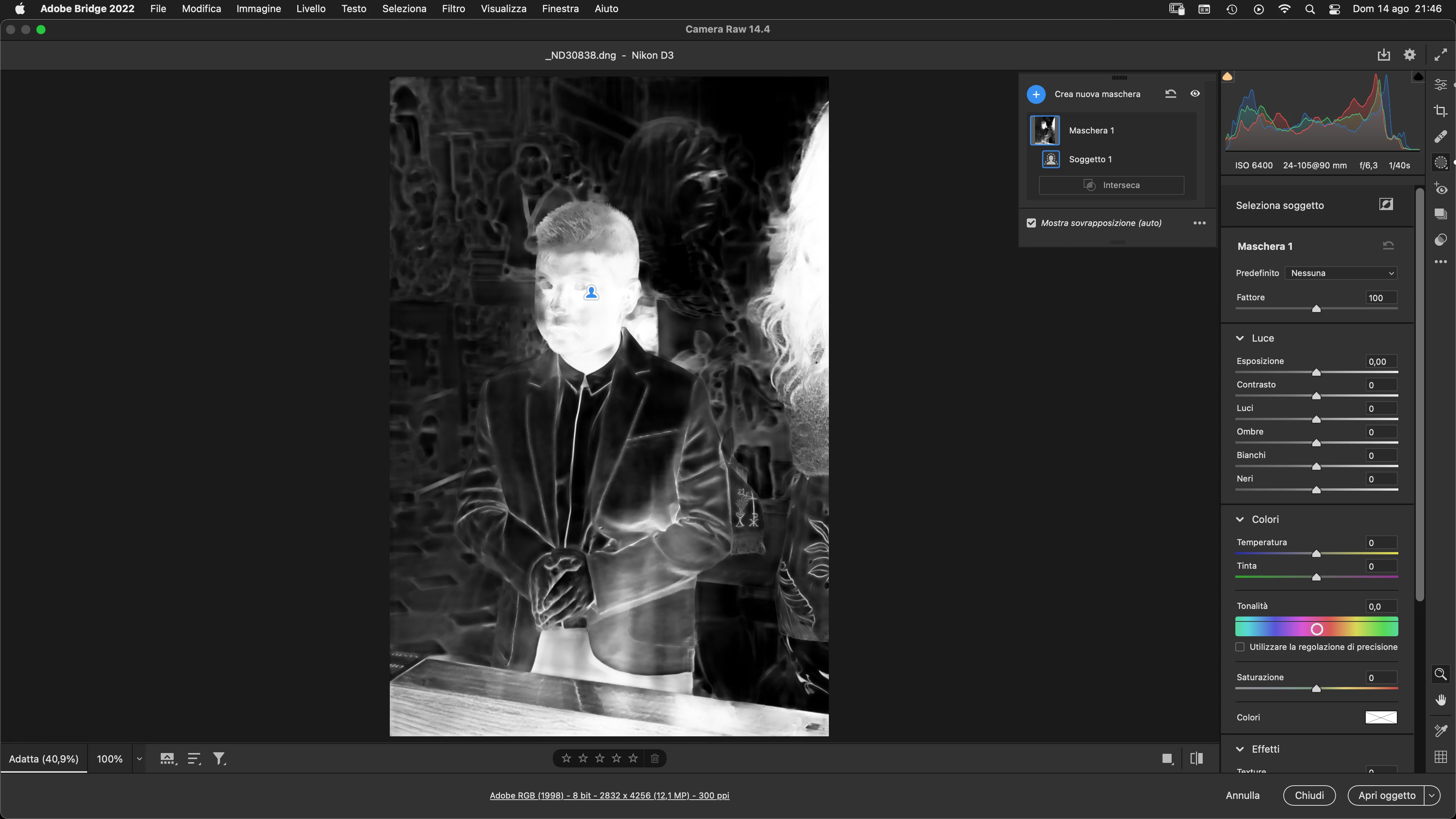Click the blue Create new mask plus icon
Viewport: 1456px width, 819px height.
1036,94
